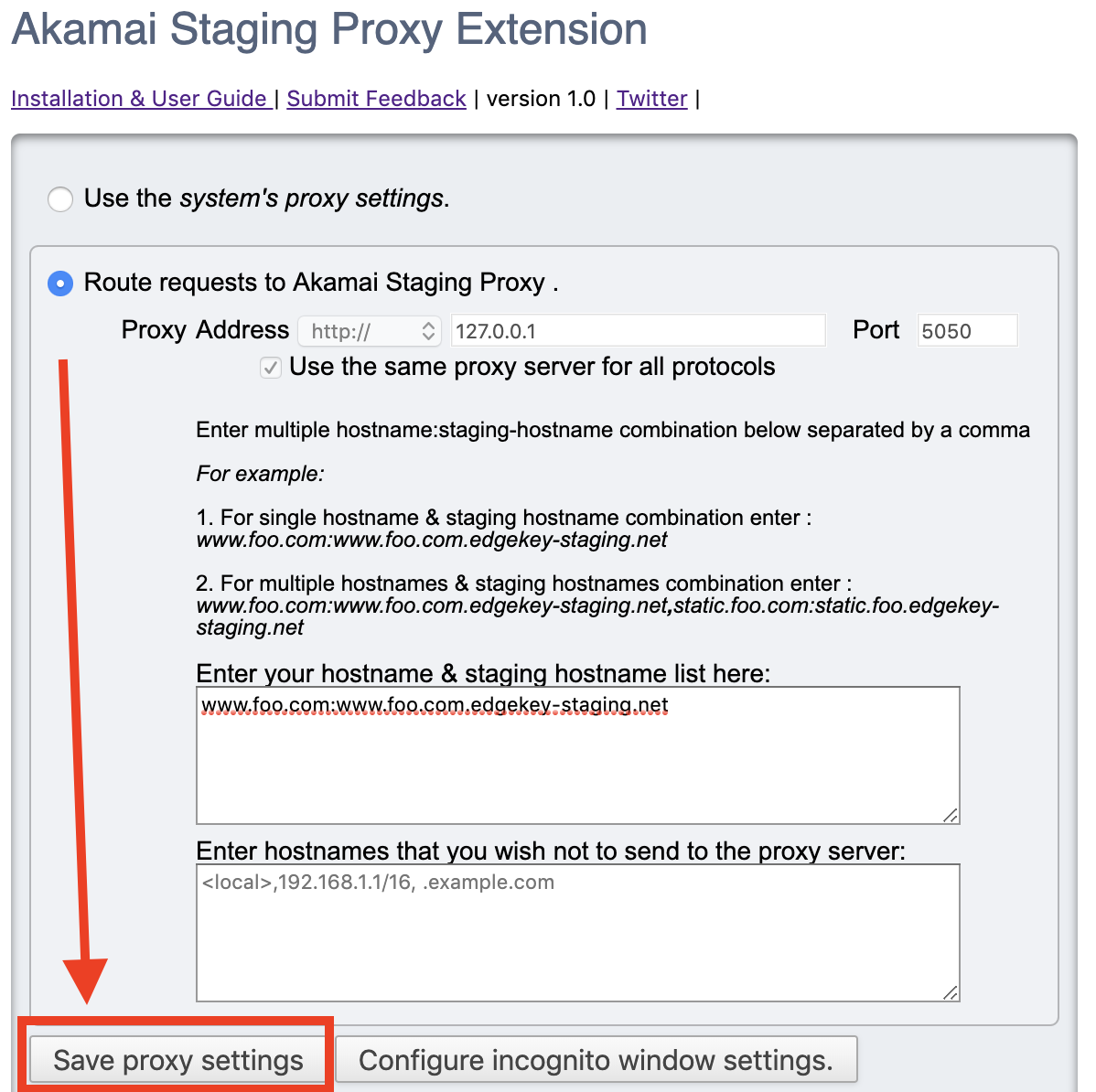Screen dimensions: 1096x1092
Task: Select "Route requests to Akamai Staging Proxy" option
Action: pyautogui.click(x=59, y=284)
